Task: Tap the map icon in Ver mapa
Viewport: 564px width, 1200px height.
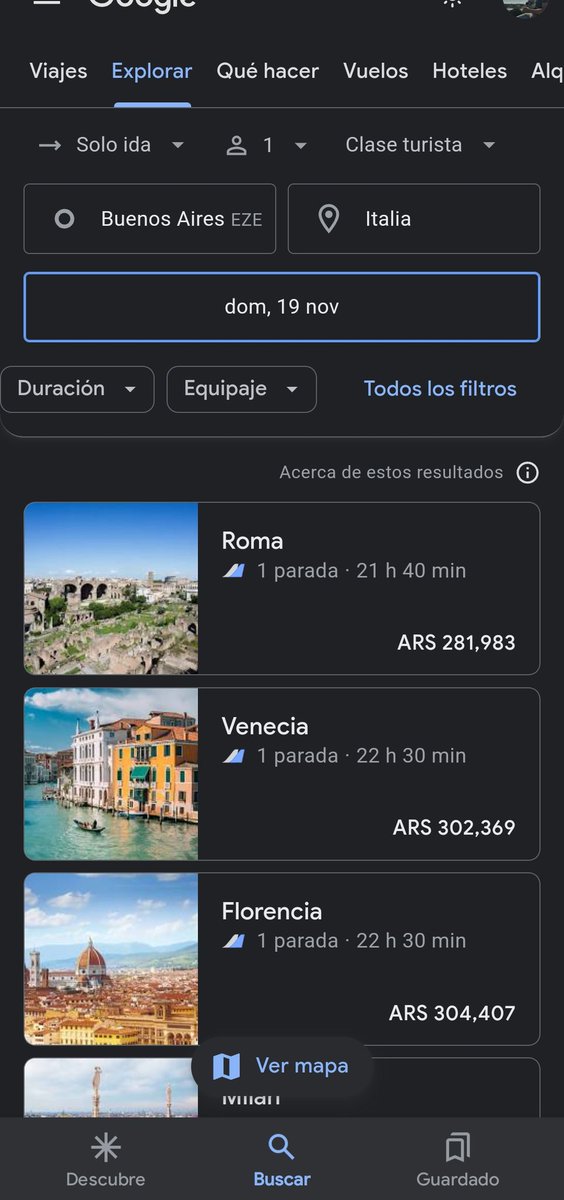Action: [x=227, y=1066]
